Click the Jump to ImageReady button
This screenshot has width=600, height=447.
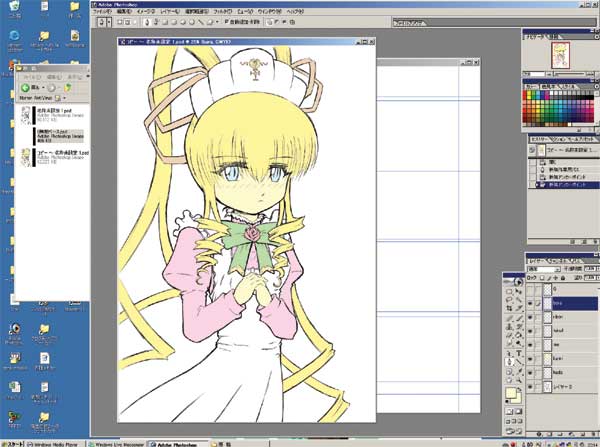514,431
